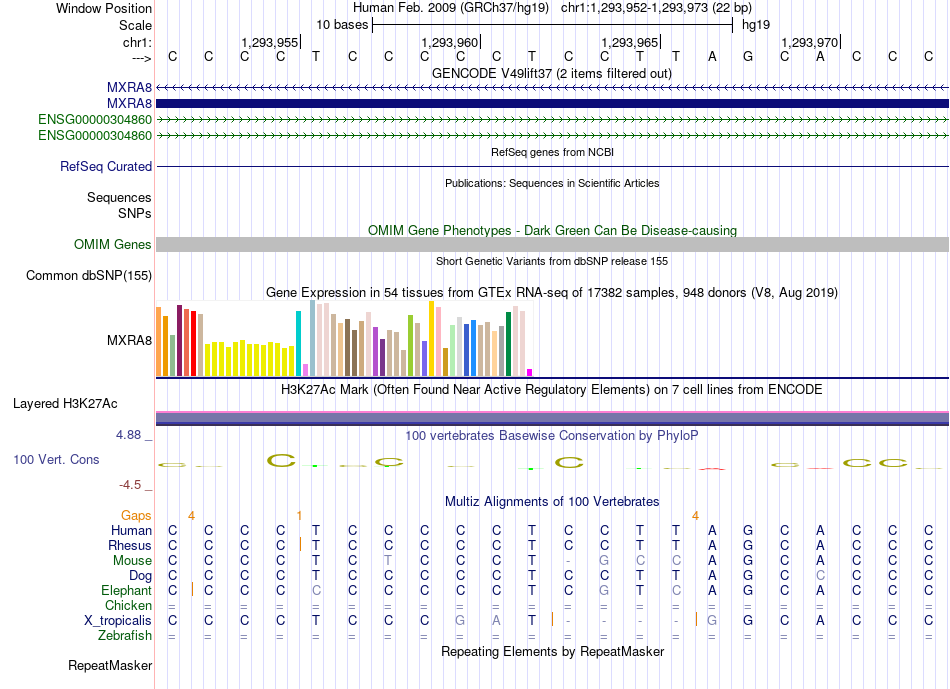
Task: Select the Rhesus species alignment label
Action: [x=130, y=545]
